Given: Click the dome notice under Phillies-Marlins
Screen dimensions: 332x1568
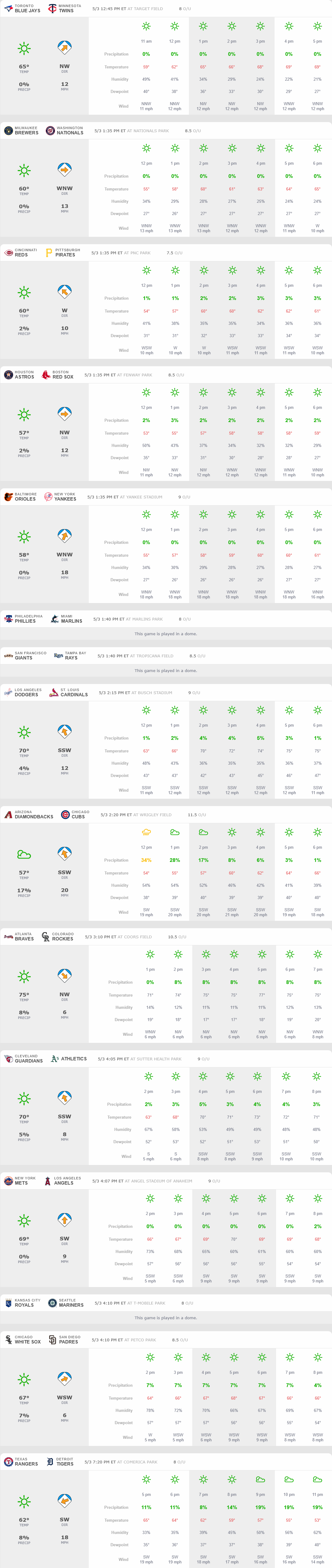Looking at the screenshot, I should (166, 634).
